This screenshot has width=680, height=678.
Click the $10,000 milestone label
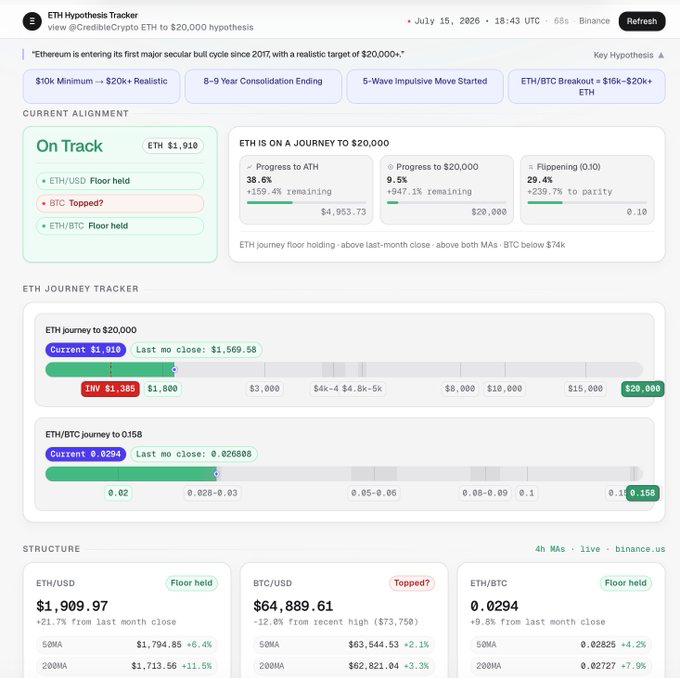coord(504,389)
